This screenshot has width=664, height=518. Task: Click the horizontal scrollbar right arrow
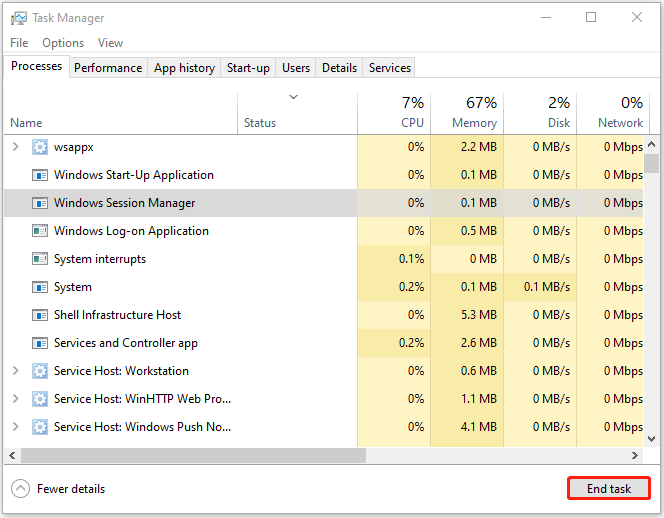pos(635,455)
